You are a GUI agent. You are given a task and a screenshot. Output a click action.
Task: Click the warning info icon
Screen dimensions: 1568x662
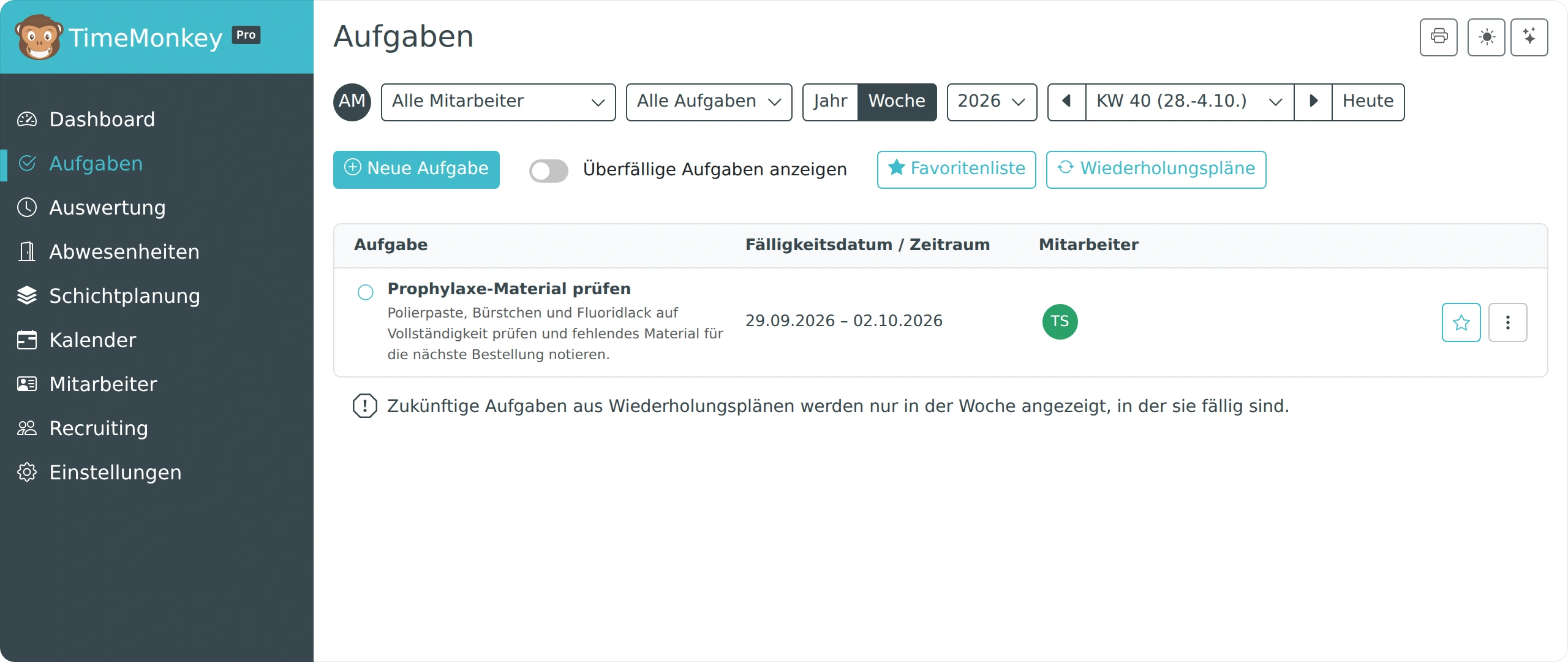365,406
